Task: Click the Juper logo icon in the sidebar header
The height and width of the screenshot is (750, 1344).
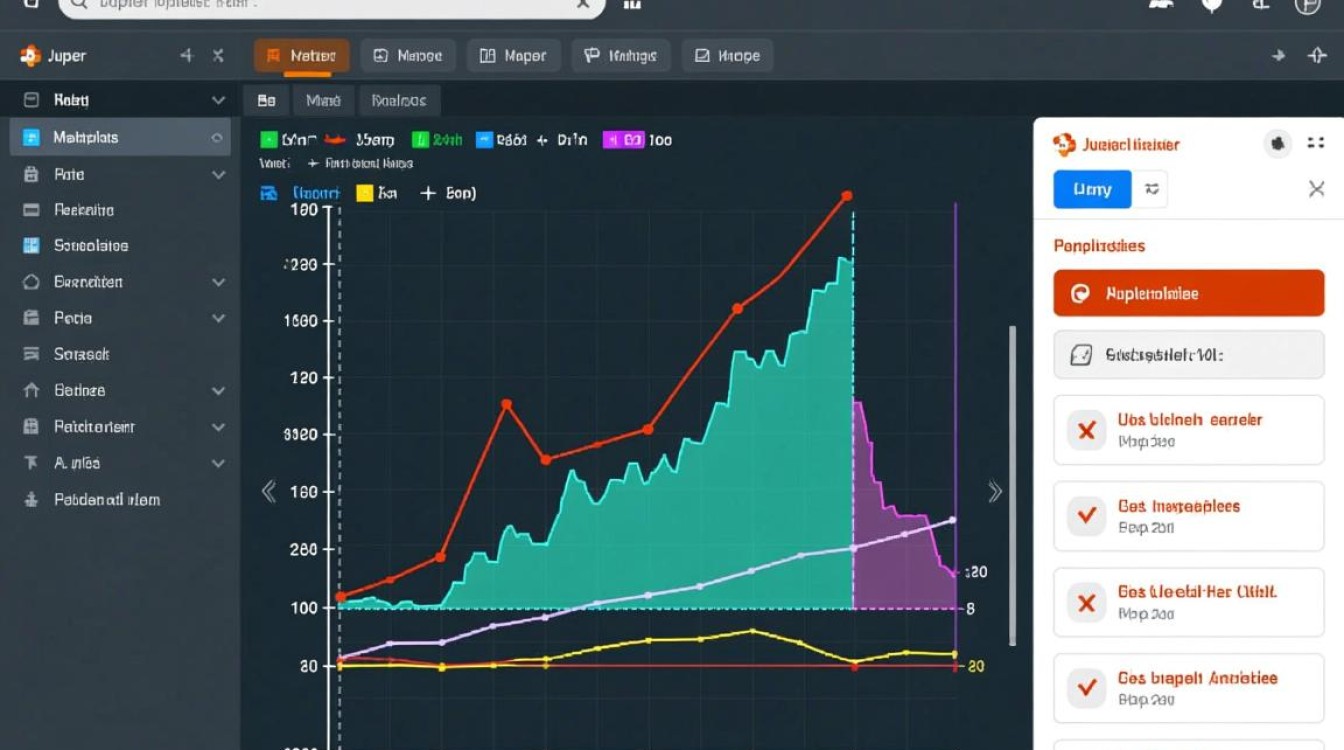Action: coord(30,57)
